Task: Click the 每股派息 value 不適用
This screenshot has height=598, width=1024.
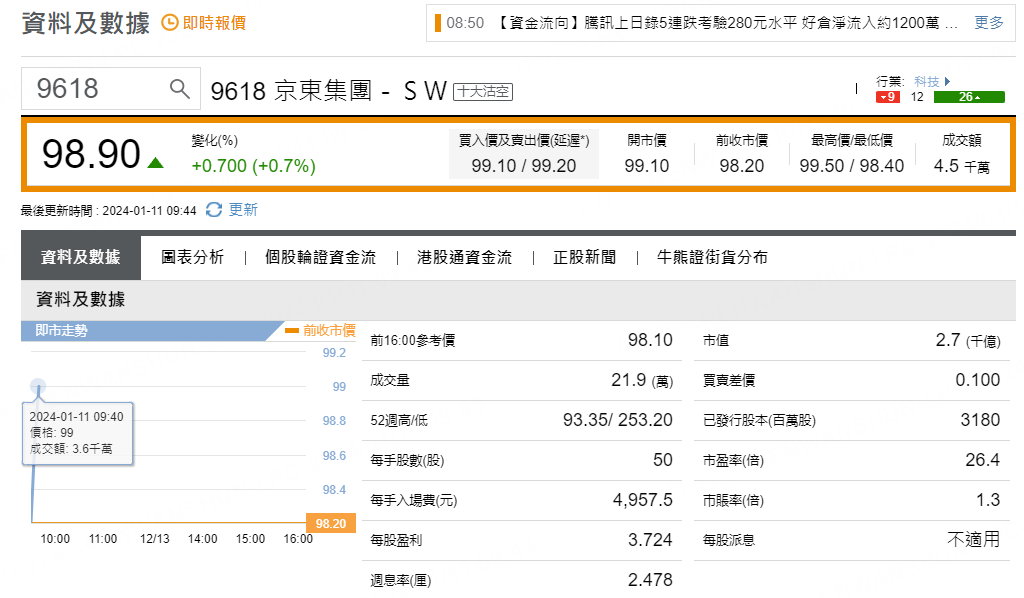Action: click(x=974, y=539)
